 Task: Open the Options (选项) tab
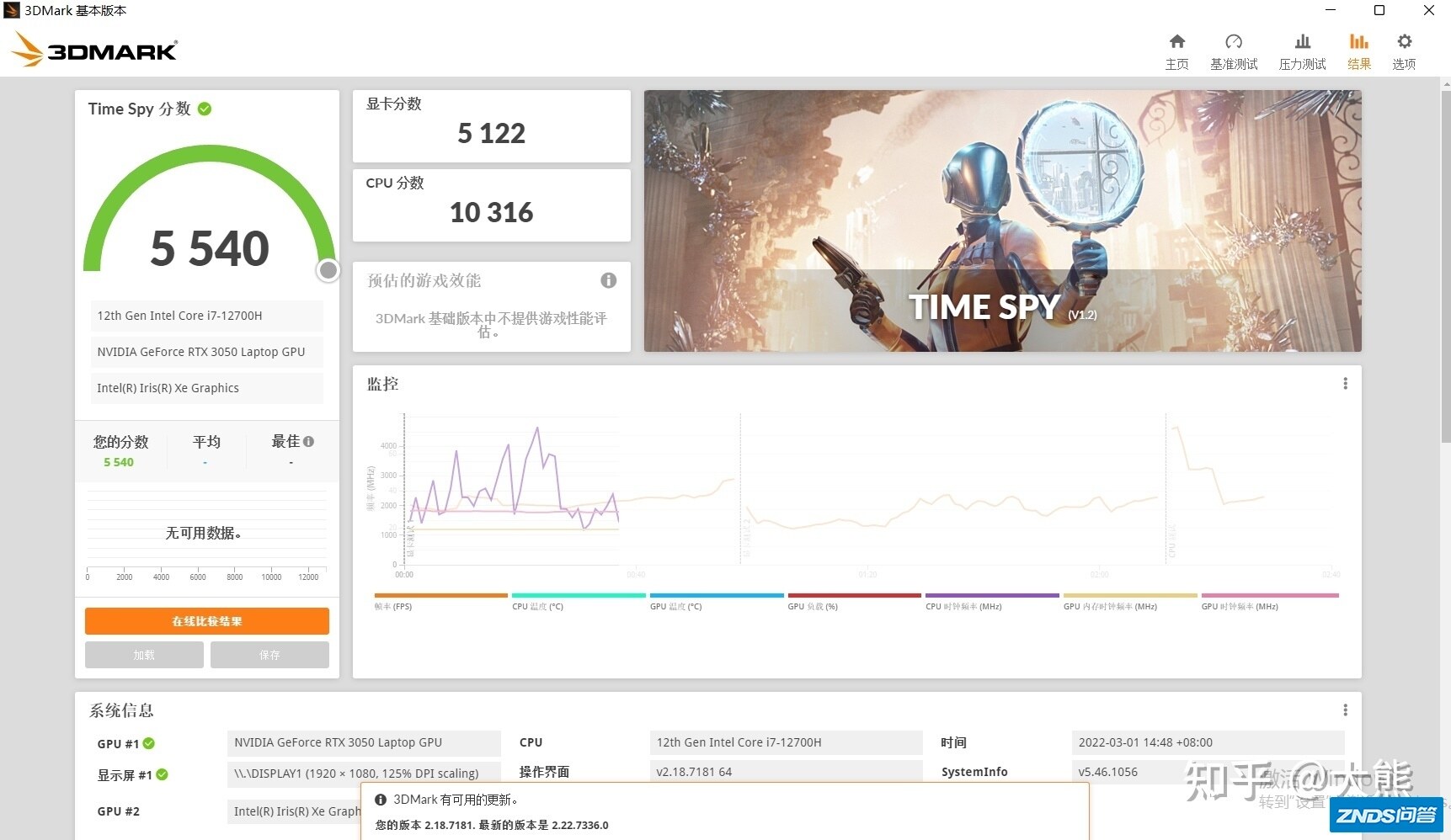[1404, 51]
